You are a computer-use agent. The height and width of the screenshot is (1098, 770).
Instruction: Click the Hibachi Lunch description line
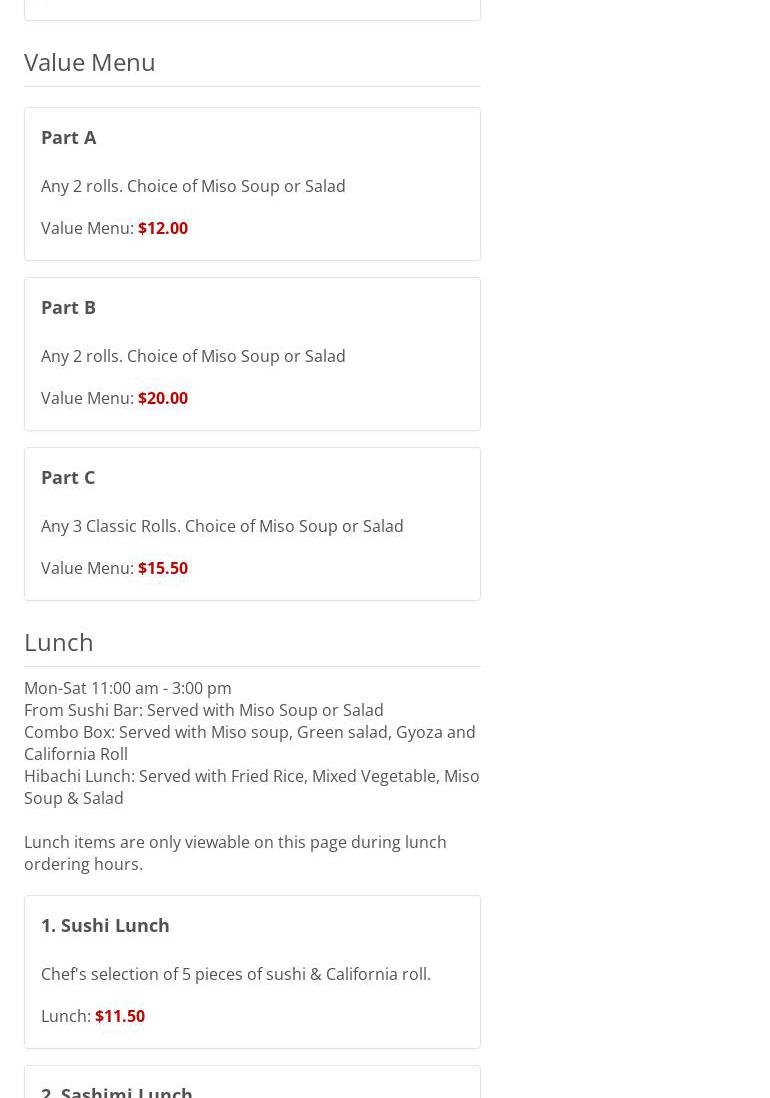click(251, 787)
